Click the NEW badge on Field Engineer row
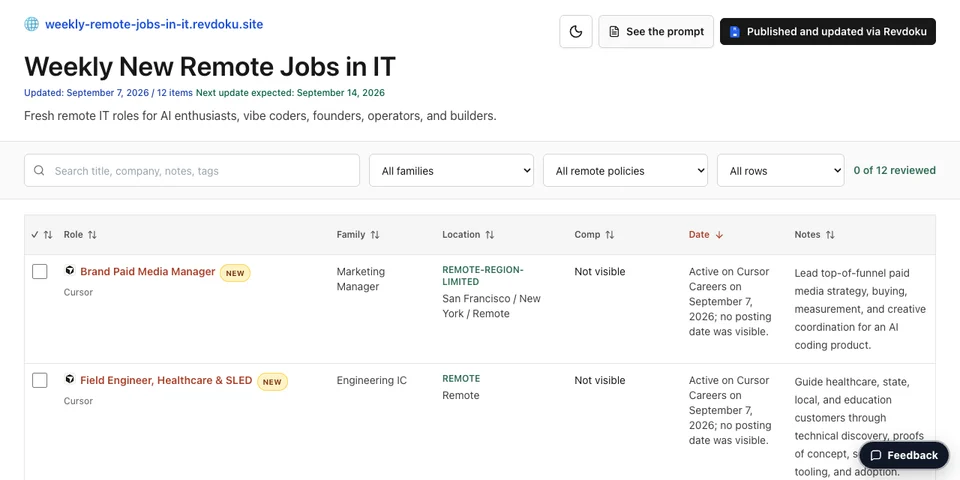 coord(272,382)
